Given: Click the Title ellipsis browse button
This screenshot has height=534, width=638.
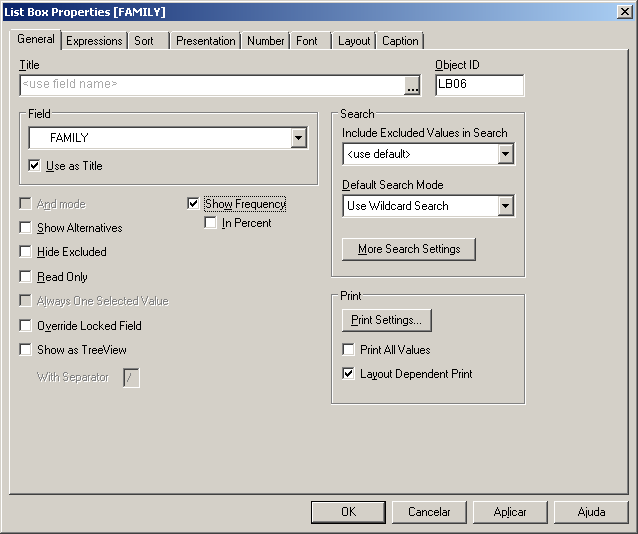Looking at the screenshot, I should click(x=413, y=87).
